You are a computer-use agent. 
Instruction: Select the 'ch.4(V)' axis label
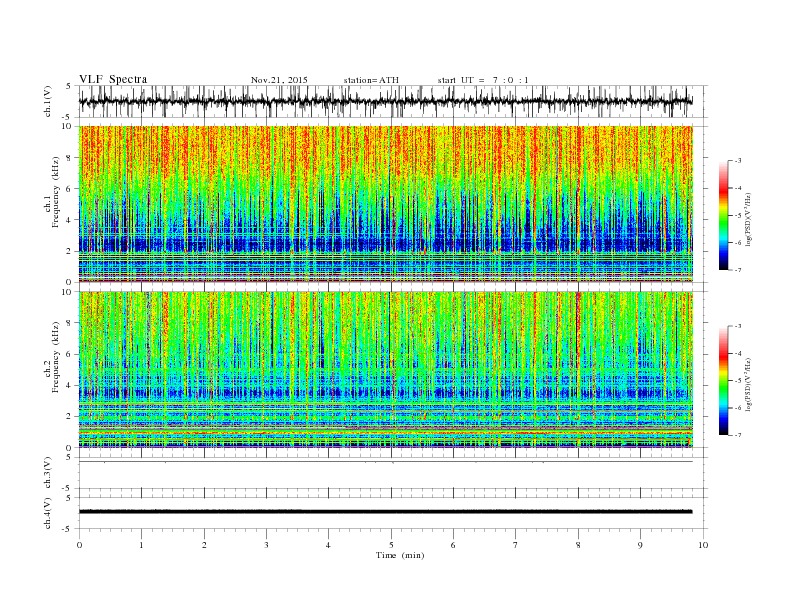48,514
